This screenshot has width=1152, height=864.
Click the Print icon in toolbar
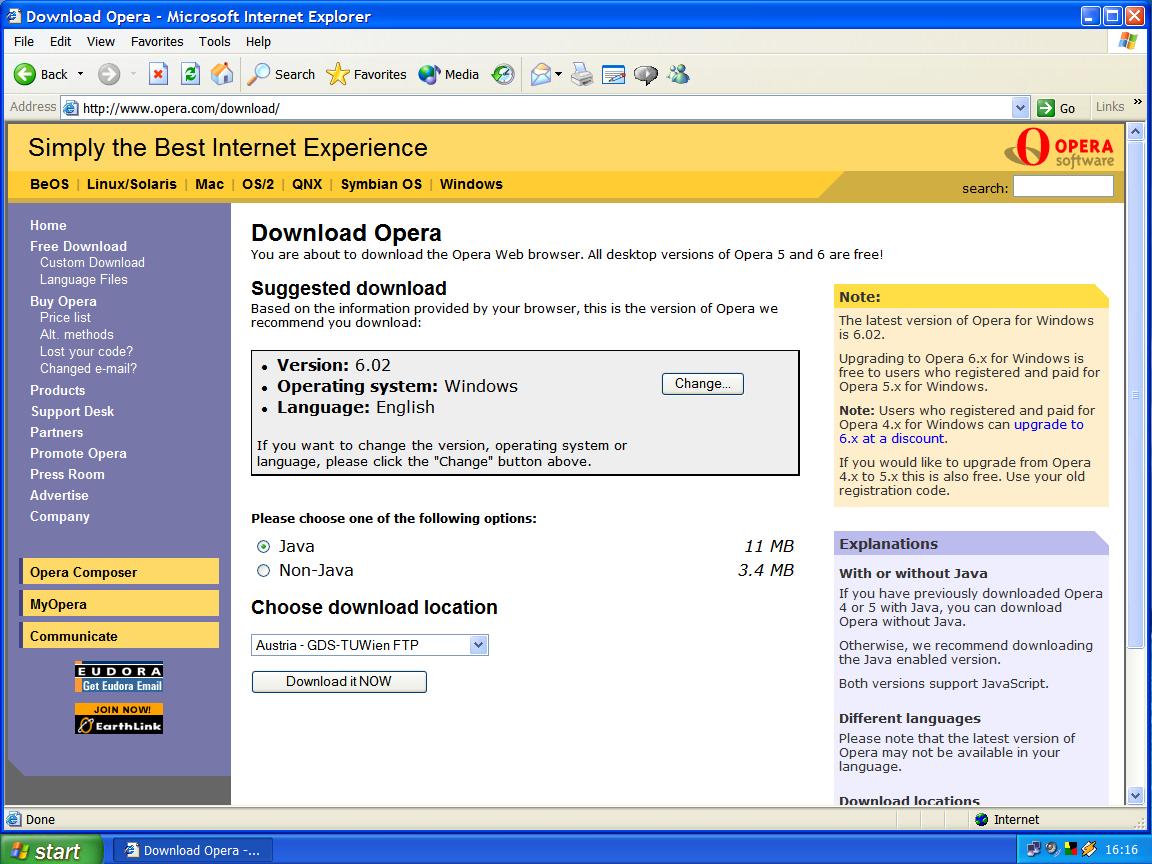click(x=582, y=74)
